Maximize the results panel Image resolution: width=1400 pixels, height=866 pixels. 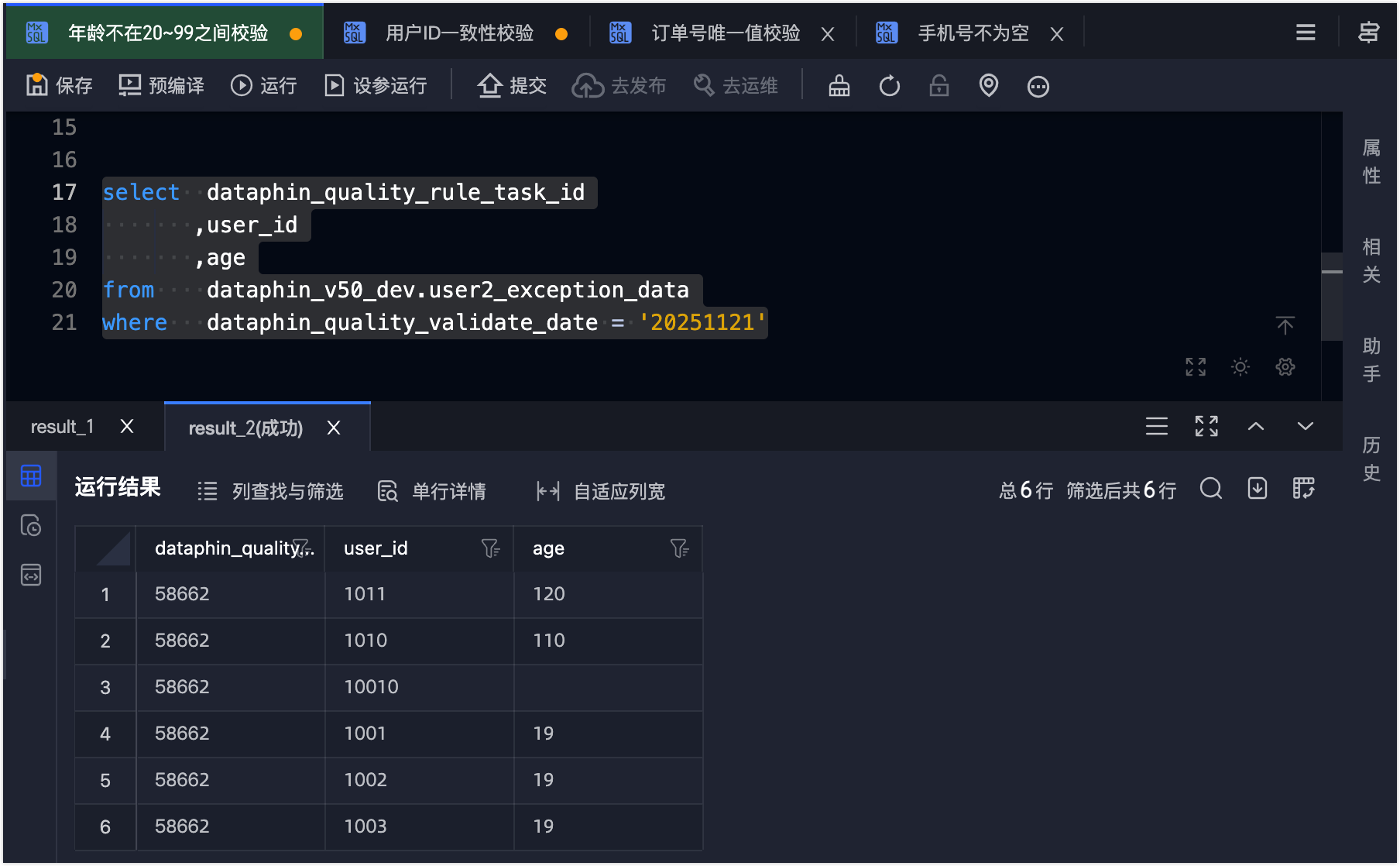(1206, 426)
